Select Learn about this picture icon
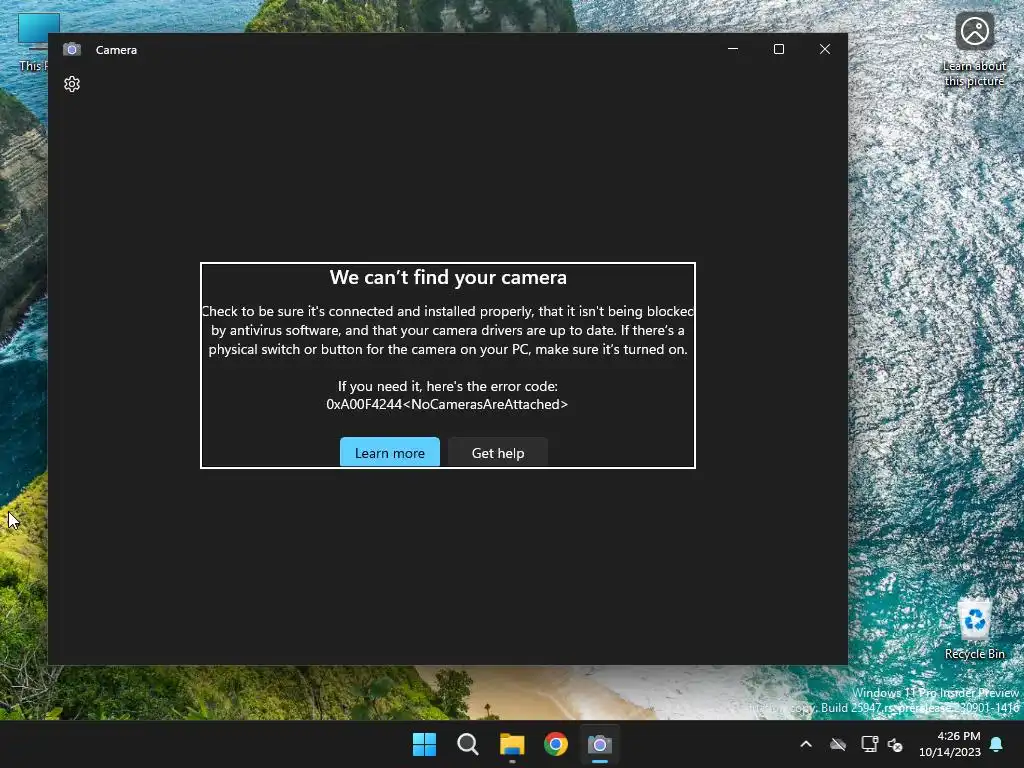Viewport: 1024px width, 768px height. point(974,50)
